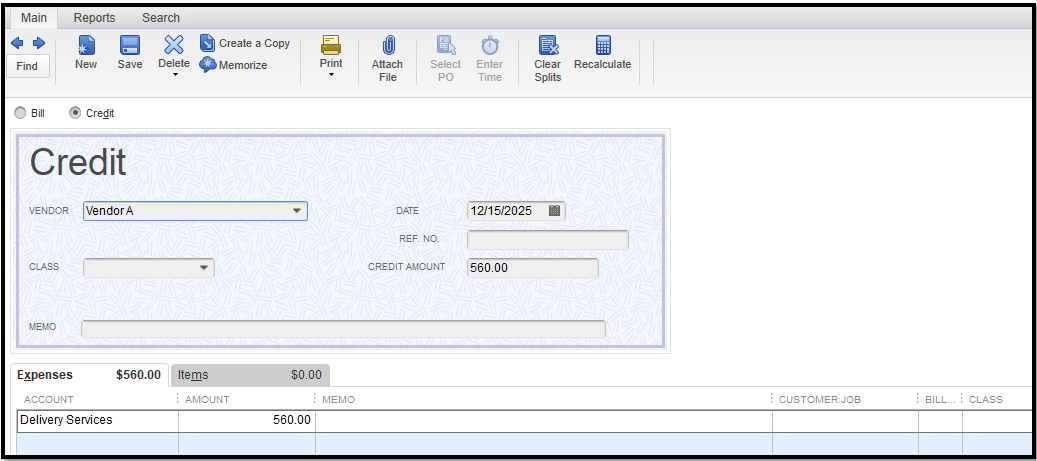1037x461 pixels.
Task: Open the Items tab
Action: [250, 375]
